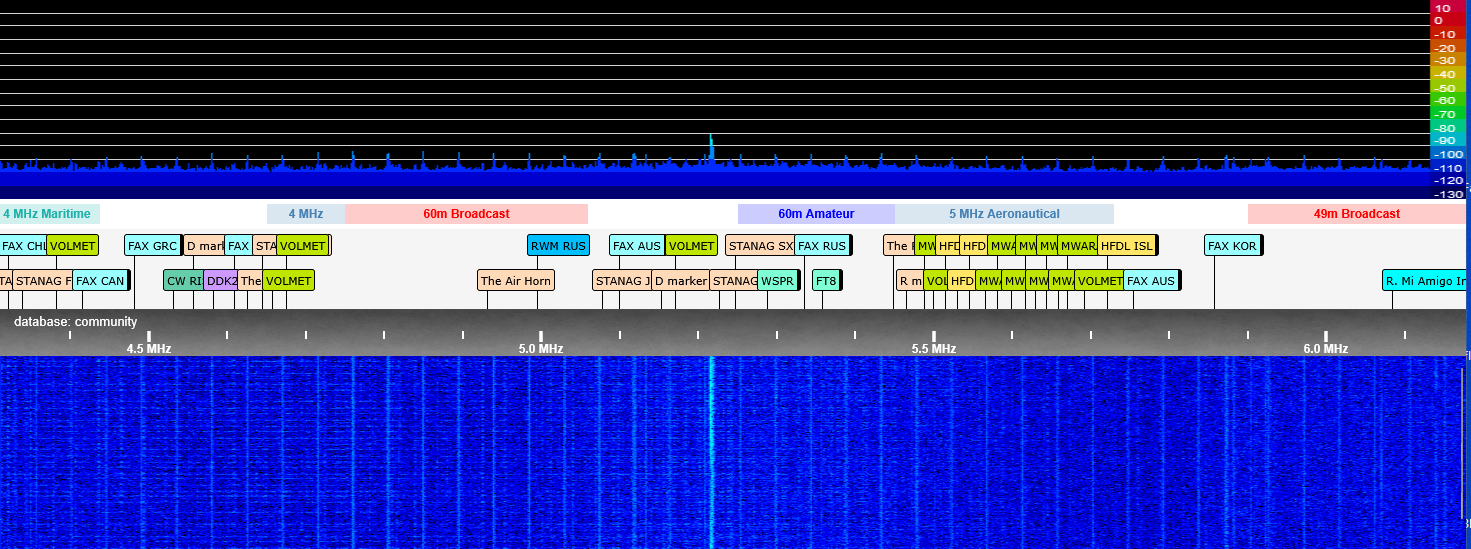The width and height of the screenshot is (1471, 549).
Task: Tune to The Air Horn label
Action: pyautogui.click(x=515, y=281)
